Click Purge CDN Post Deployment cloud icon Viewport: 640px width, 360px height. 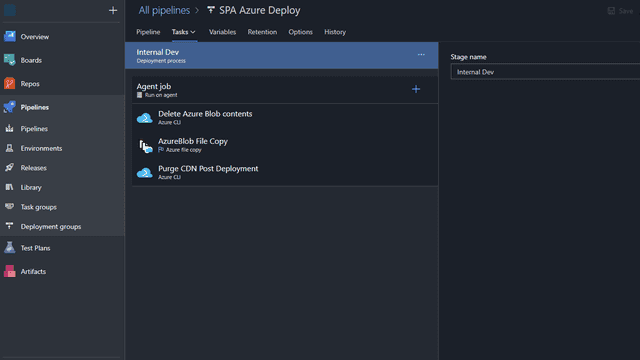[x=144, y=173]
